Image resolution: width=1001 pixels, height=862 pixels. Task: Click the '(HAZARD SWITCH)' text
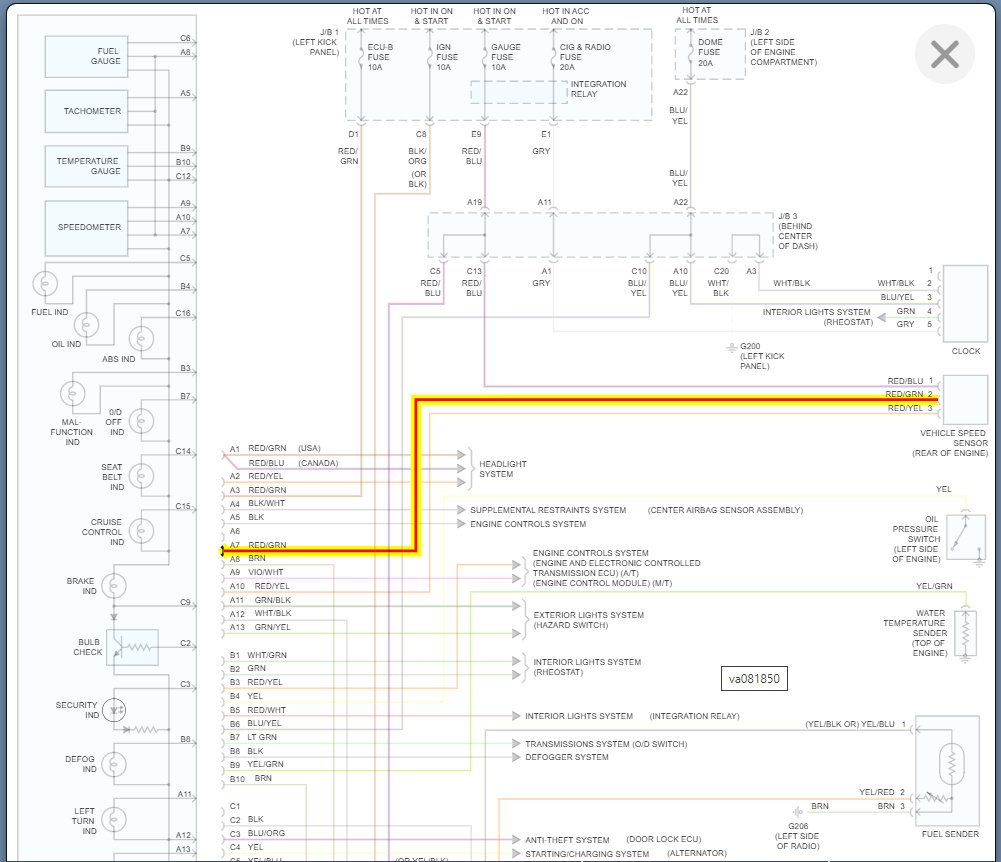571,625
